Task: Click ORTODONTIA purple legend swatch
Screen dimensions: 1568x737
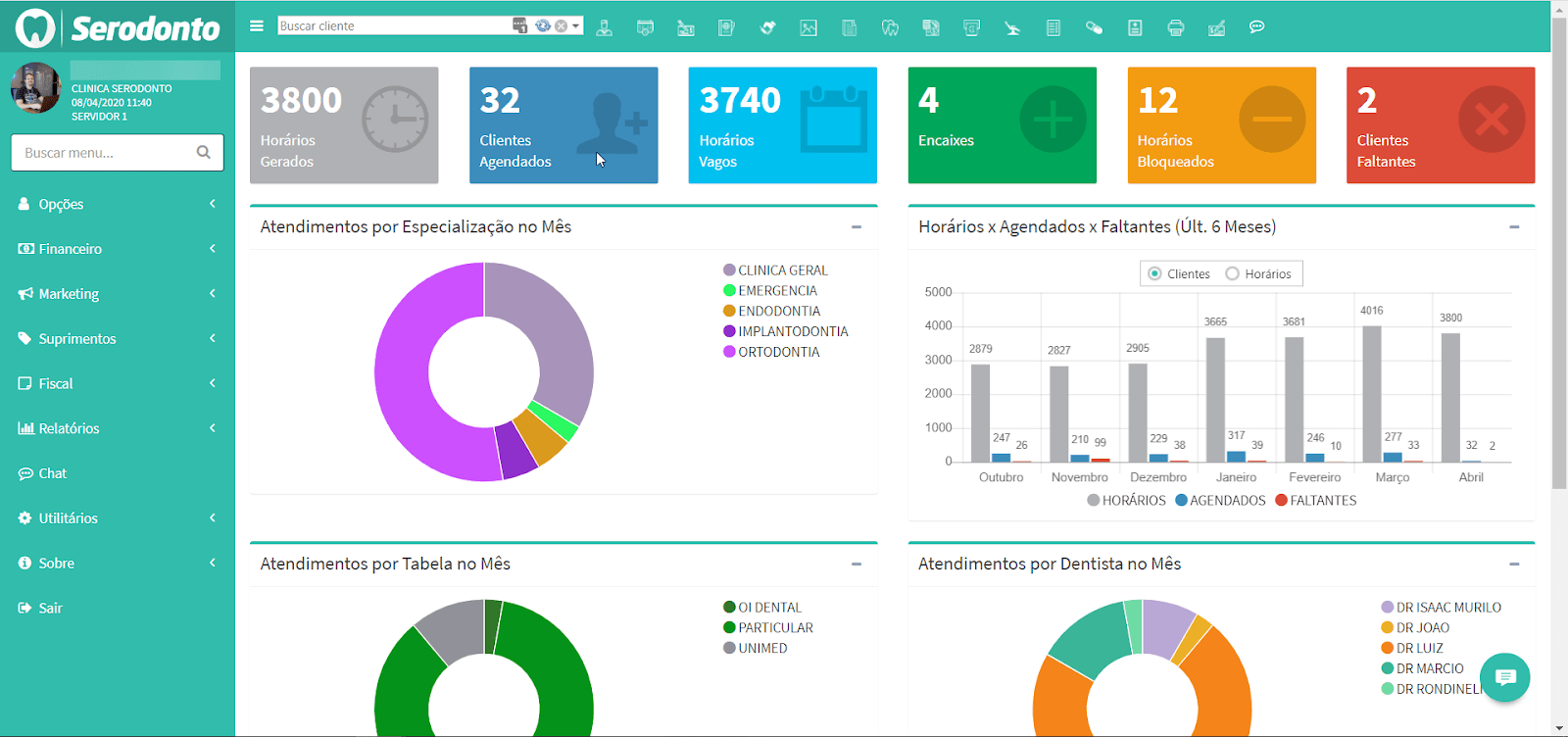Action: coord(729,352)
